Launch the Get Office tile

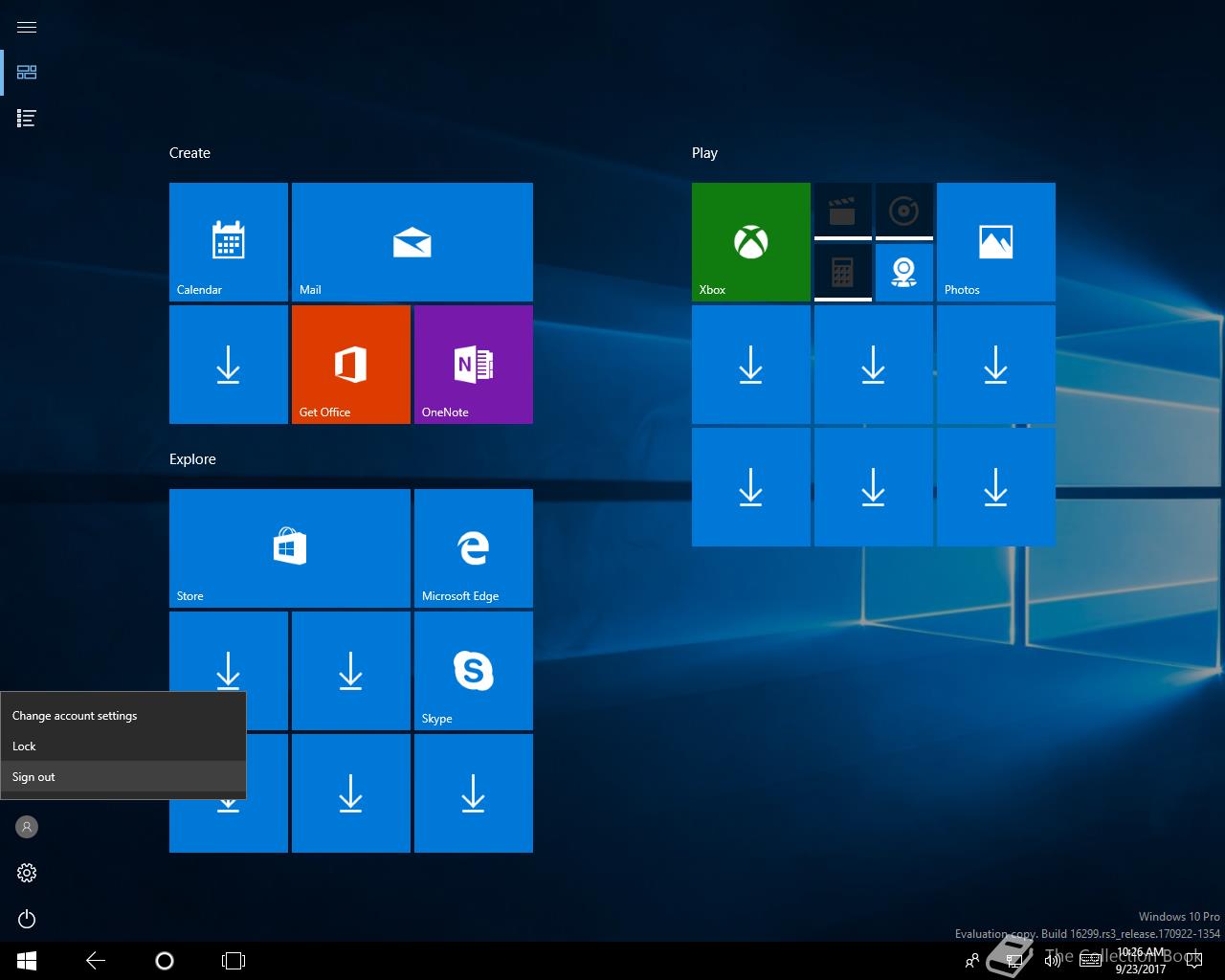coord(351,365)
